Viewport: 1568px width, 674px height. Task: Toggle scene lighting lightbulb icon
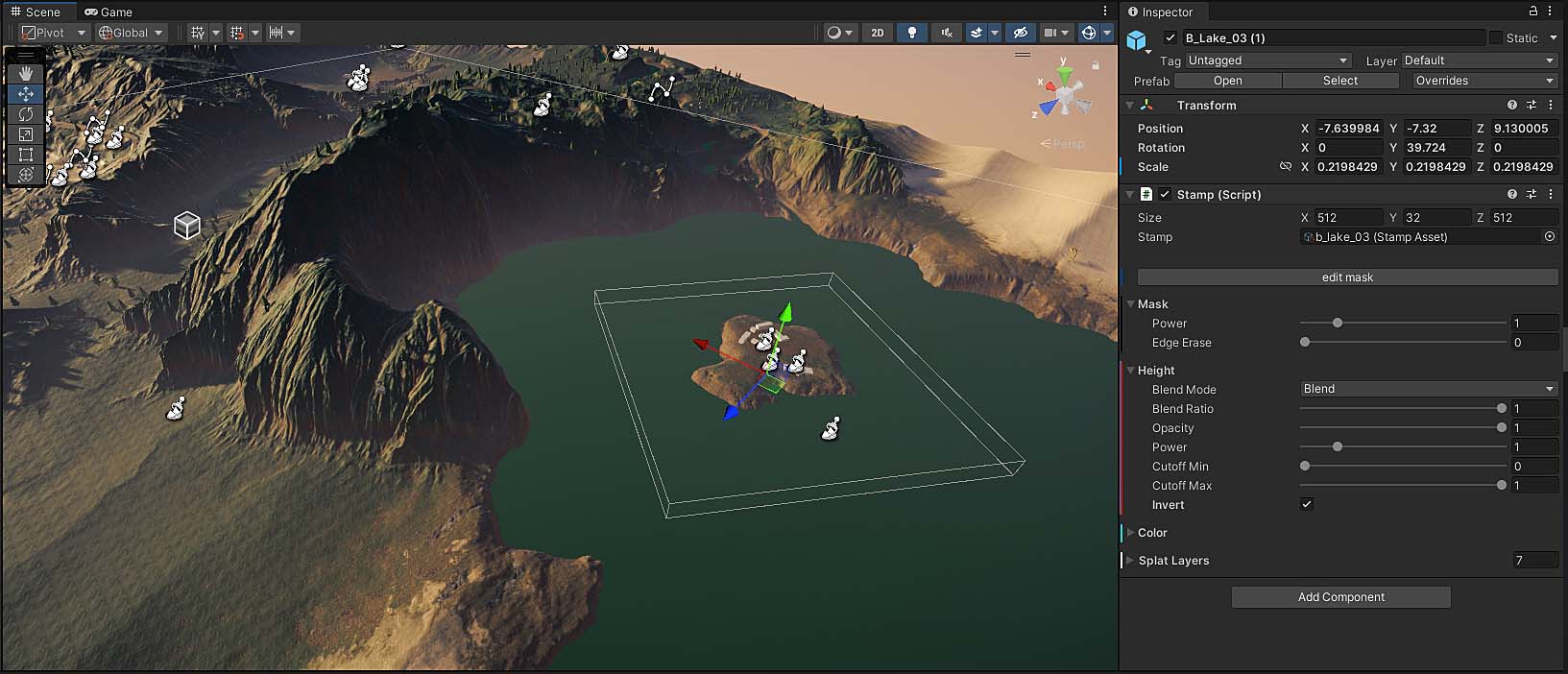911,33
